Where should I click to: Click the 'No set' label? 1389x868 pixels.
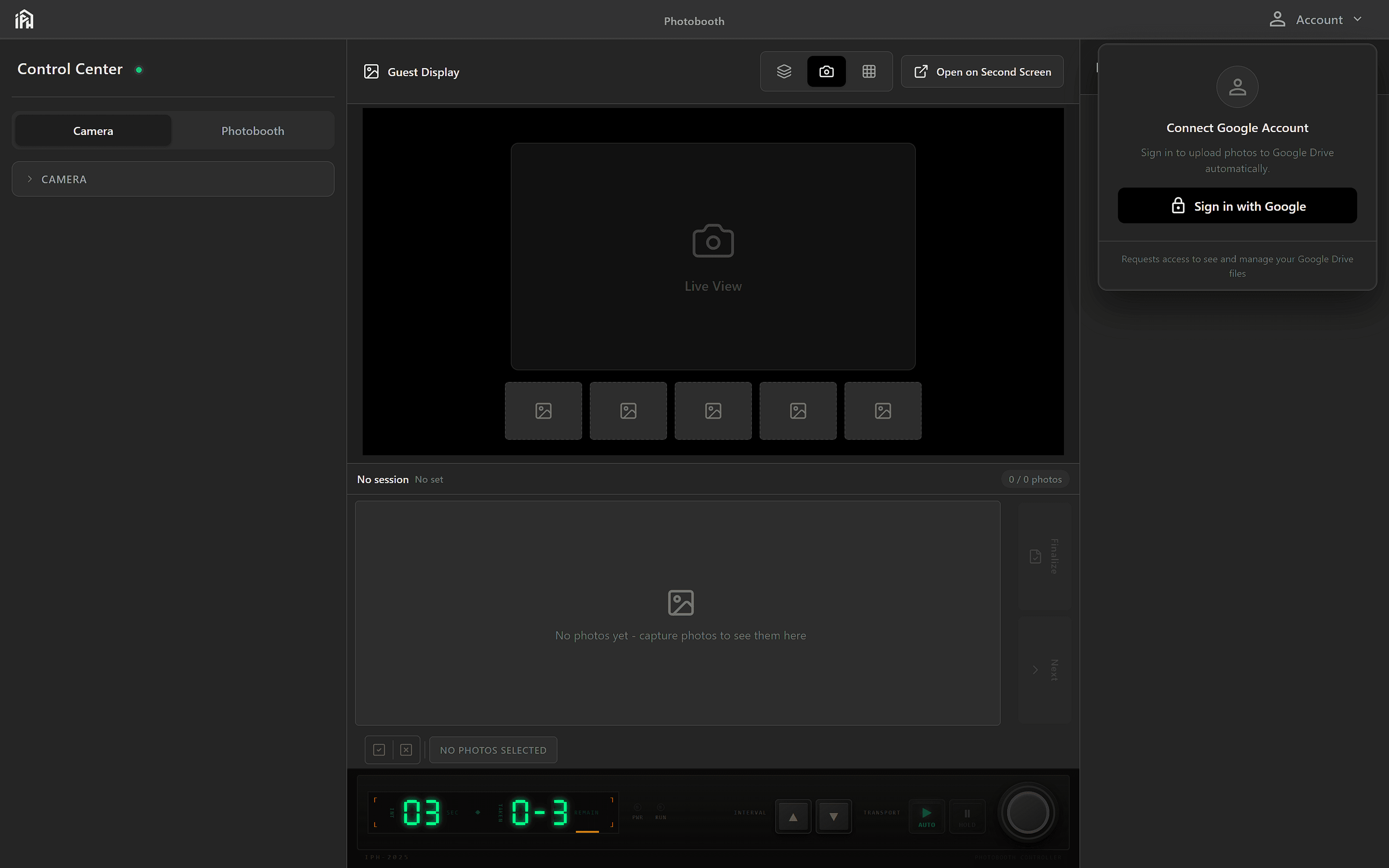(429, 479)
